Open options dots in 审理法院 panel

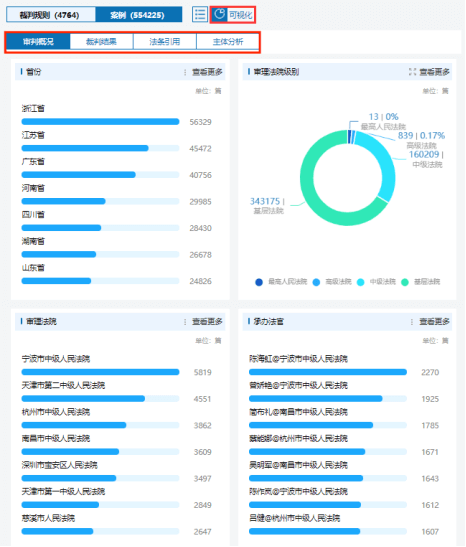185,322
